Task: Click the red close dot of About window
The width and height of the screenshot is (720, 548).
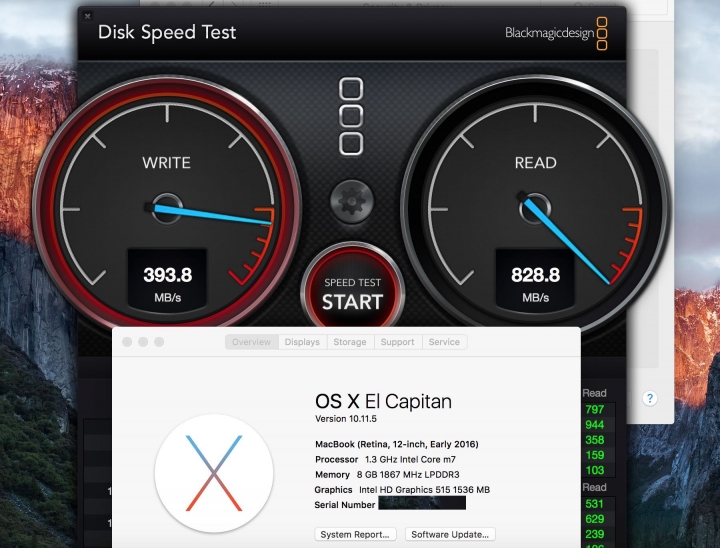Action: pyautogui.click(x=127, y=342)
